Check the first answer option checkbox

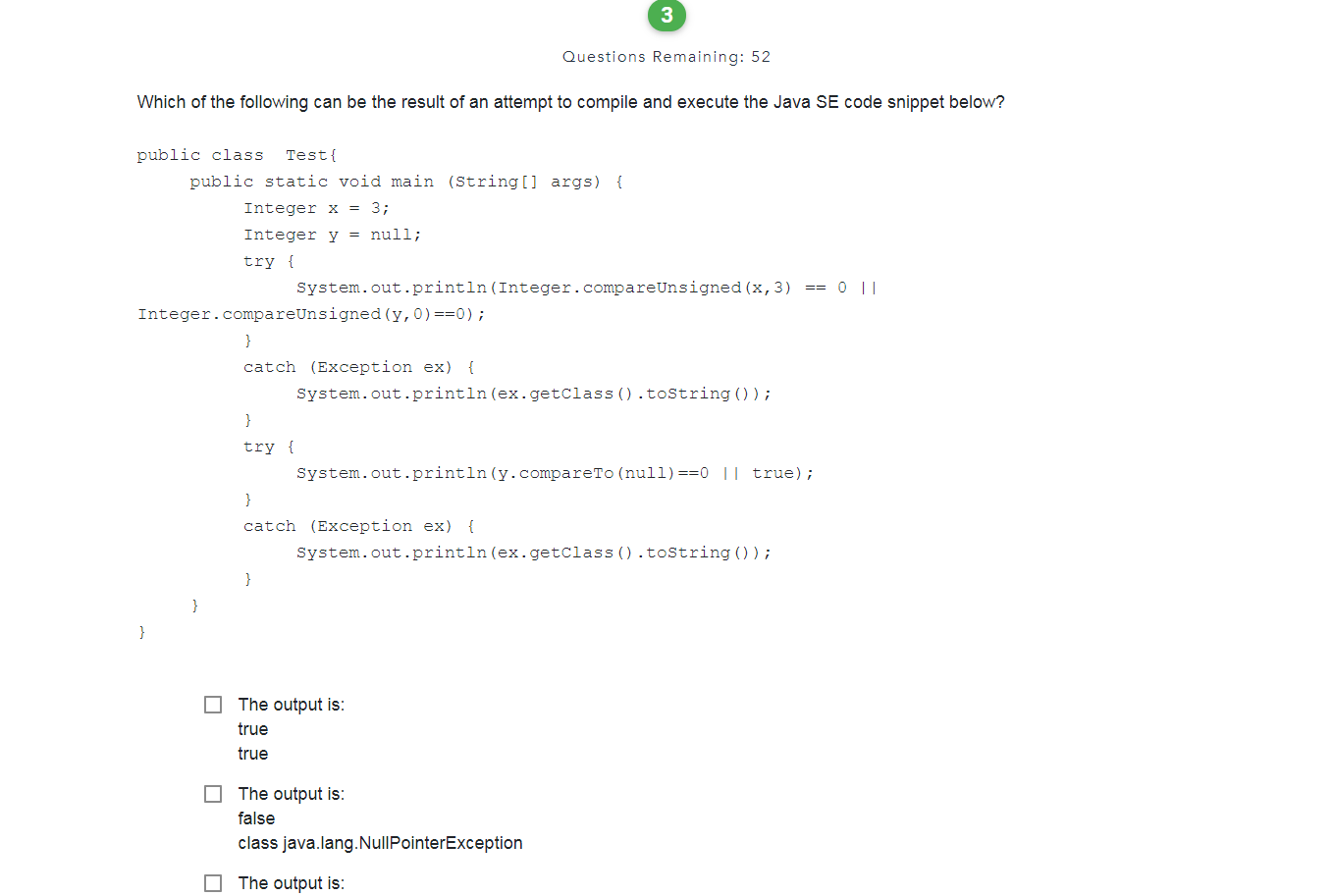click(213, 704)
